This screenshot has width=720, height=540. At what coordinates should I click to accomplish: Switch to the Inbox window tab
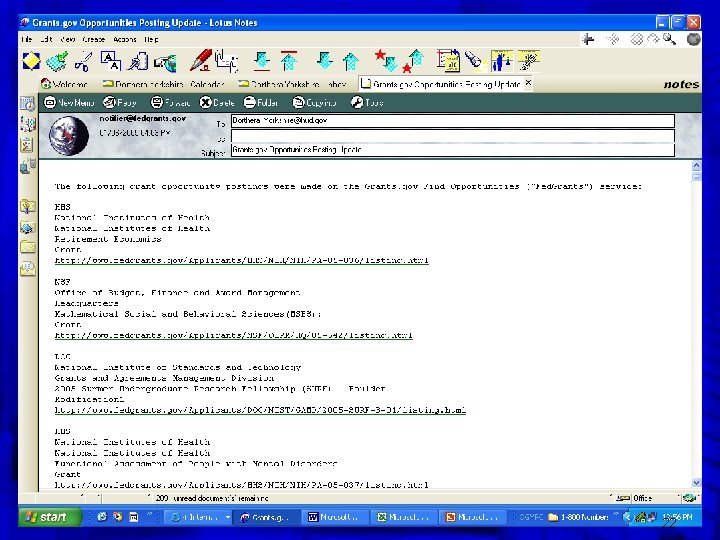point(292,84)
